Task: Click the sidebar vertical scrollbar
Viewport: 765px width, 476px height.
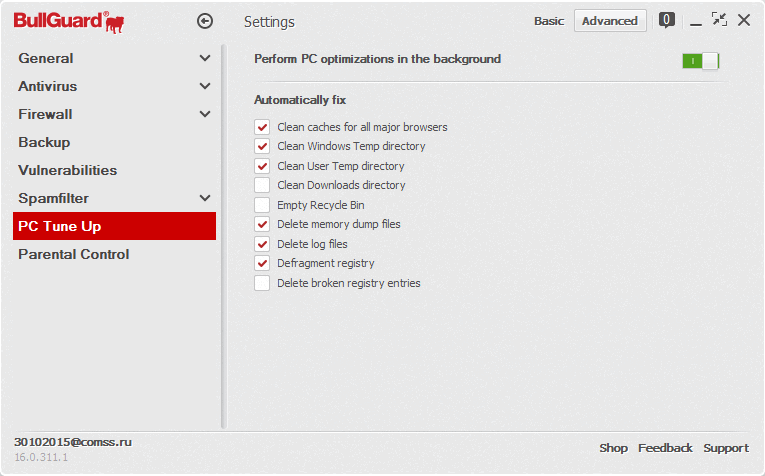Action: (223, 237)
